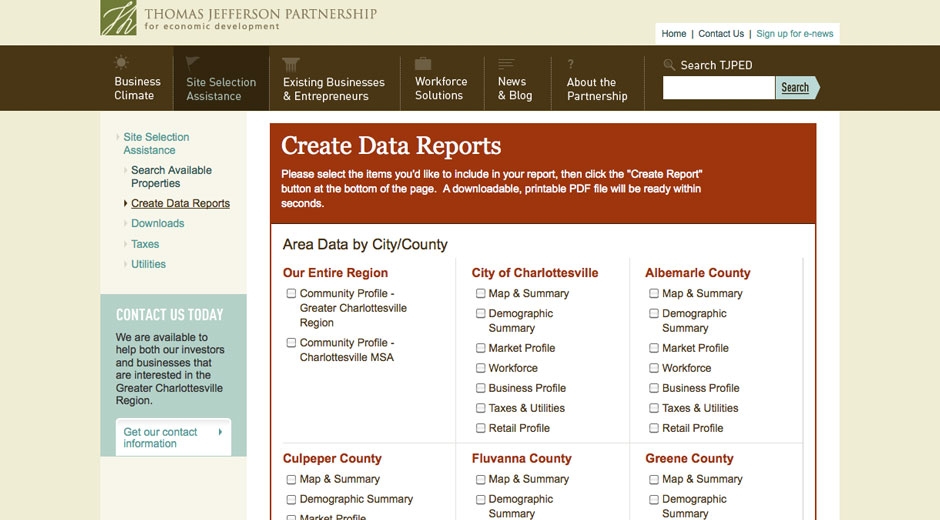
Task: Click Sign up for e-news
Action: pos(795,34)
